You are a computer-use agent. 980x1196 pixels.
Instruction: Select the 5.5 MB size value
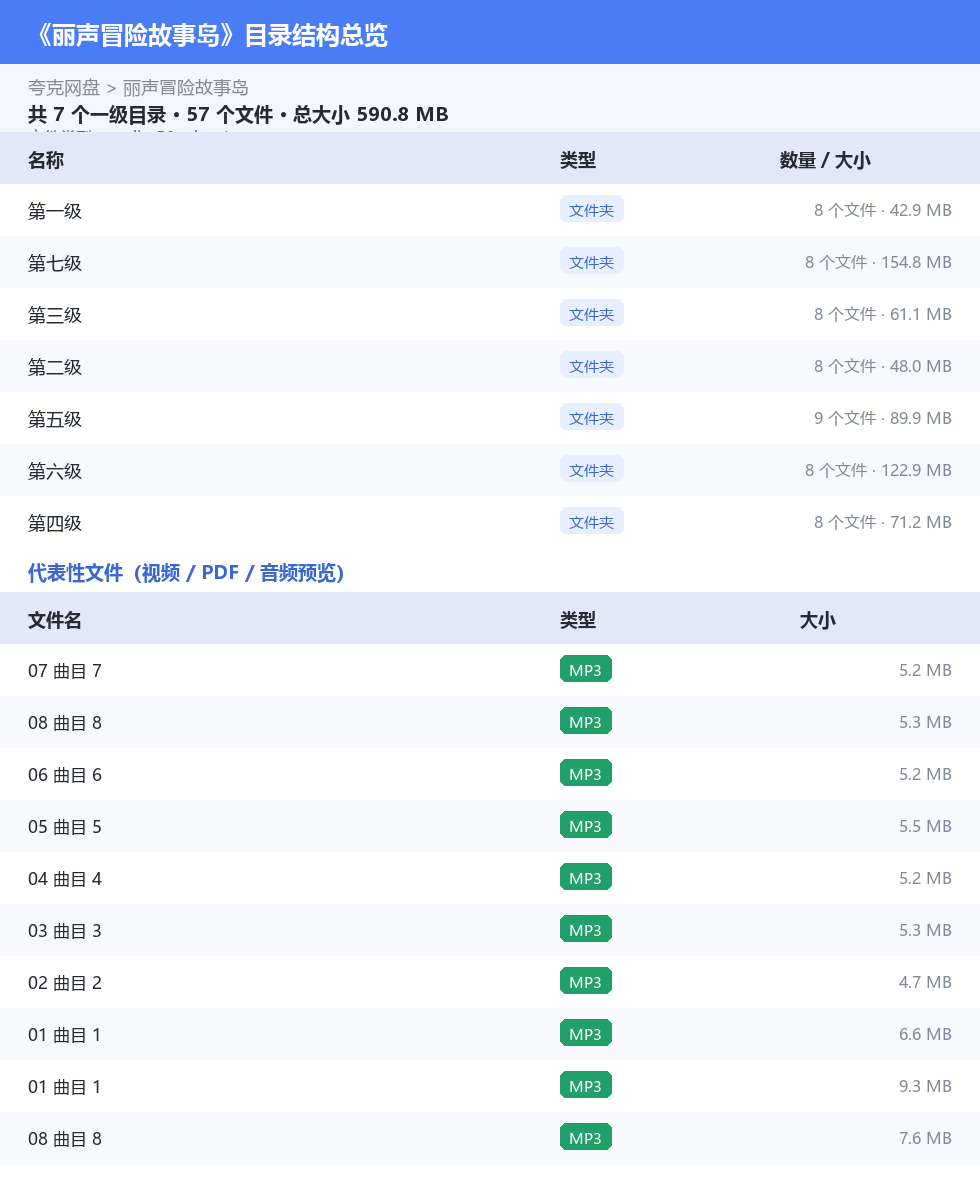925,826
